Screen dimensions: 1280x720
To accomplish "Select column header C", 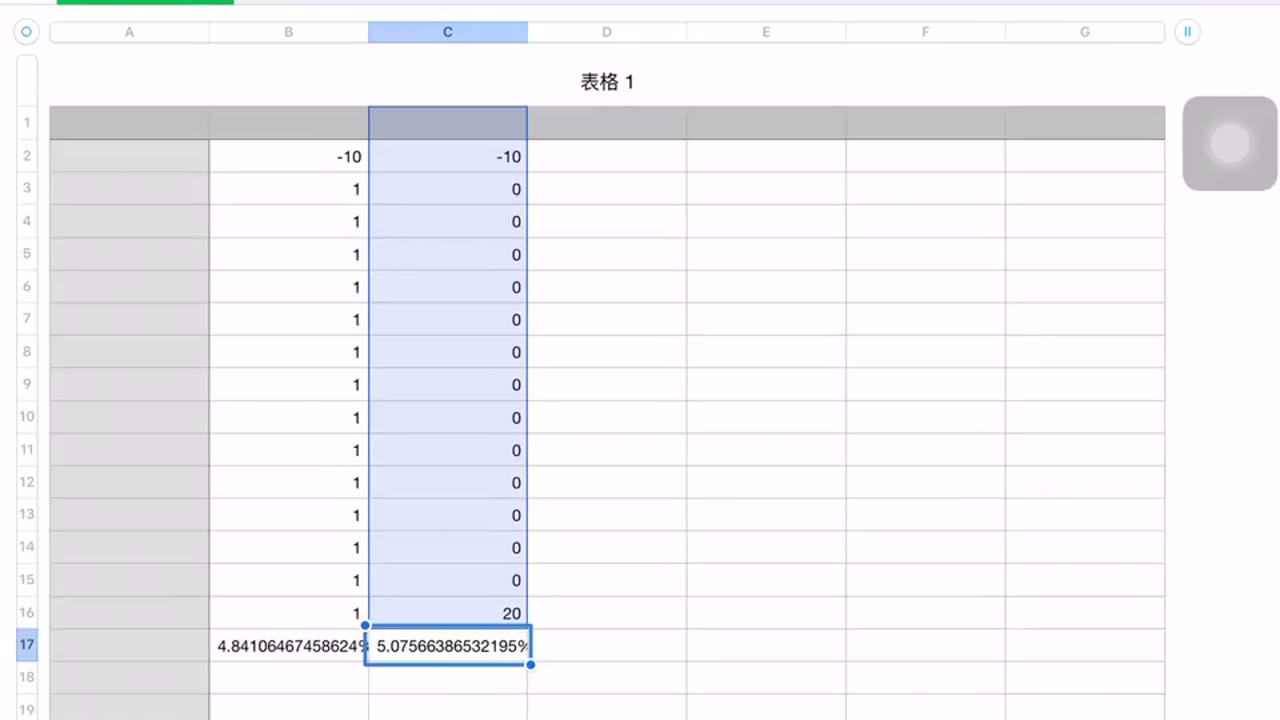I will (x=448, y=32).
